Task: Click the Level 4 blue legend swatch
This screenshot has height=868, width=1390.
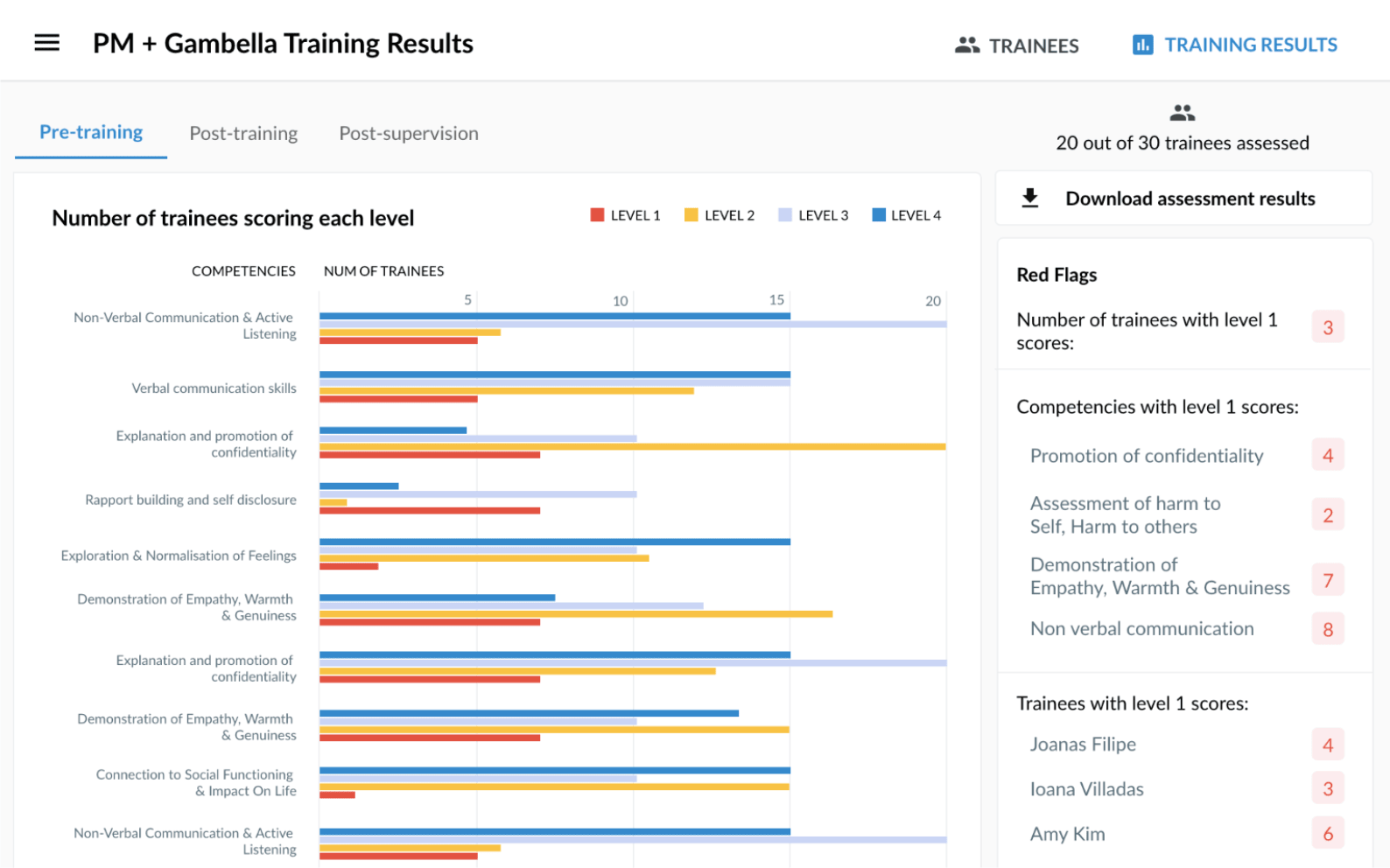Action: click(879, 215)
